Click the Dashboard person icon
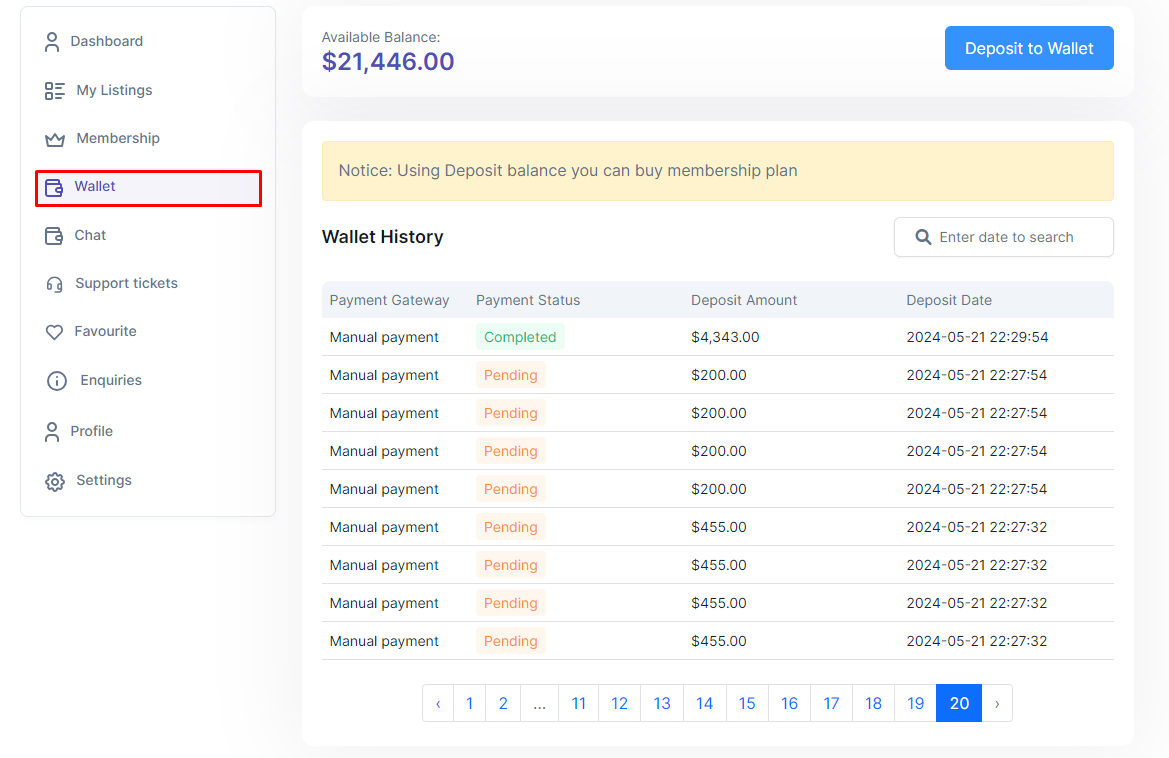This screenshot has width=1169, height=758. [x=53, y=42]
